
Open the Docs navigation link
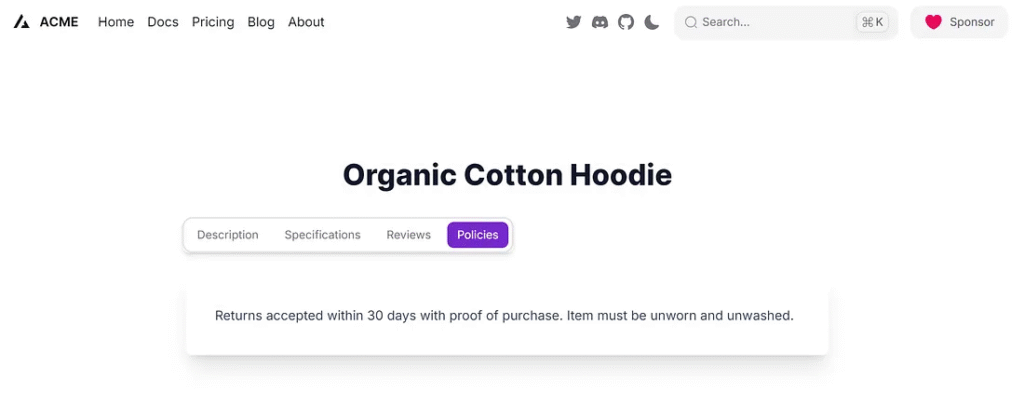click(163, 22)
